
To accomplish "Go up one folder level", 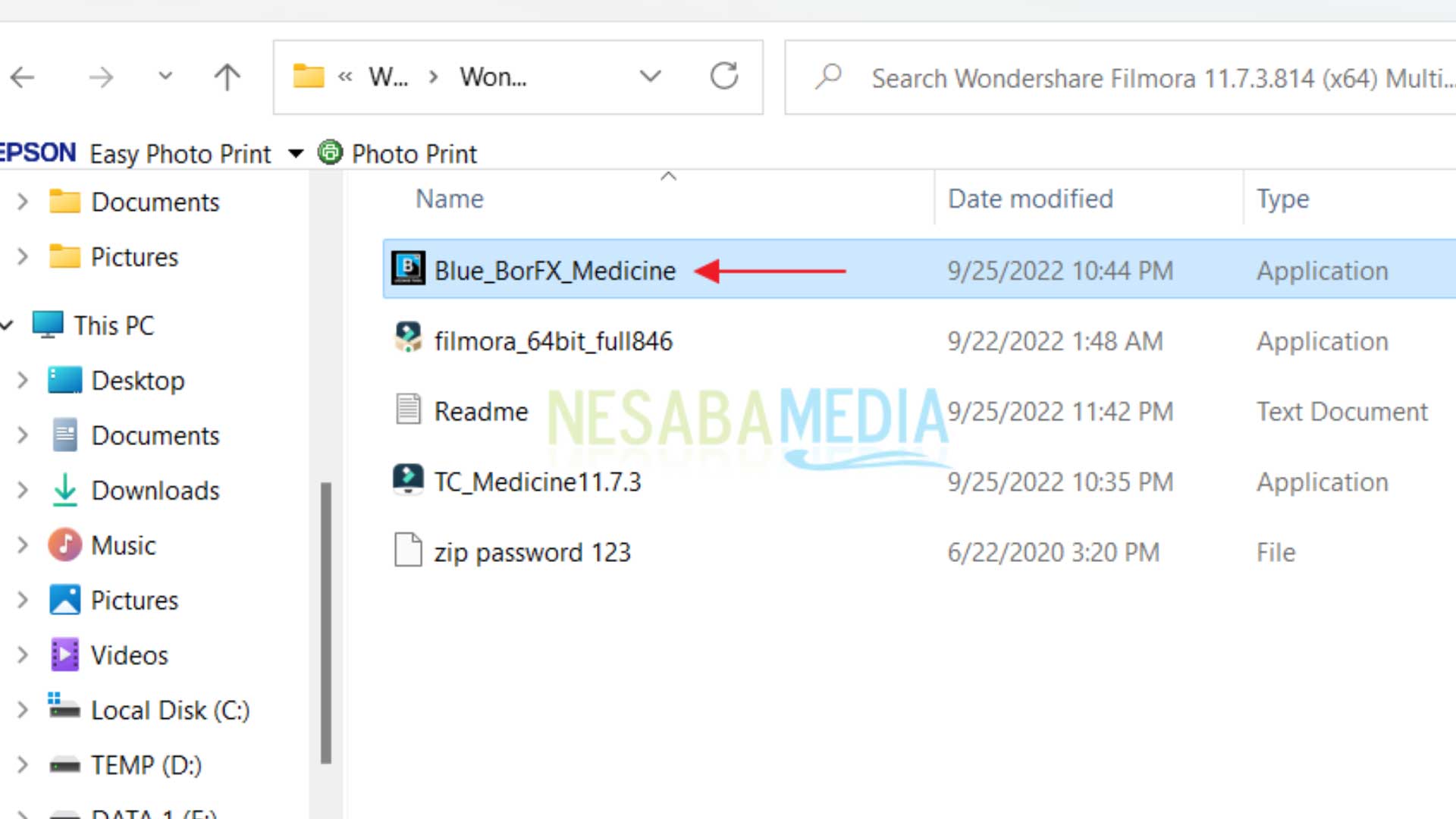I will (x=227, y=77).
